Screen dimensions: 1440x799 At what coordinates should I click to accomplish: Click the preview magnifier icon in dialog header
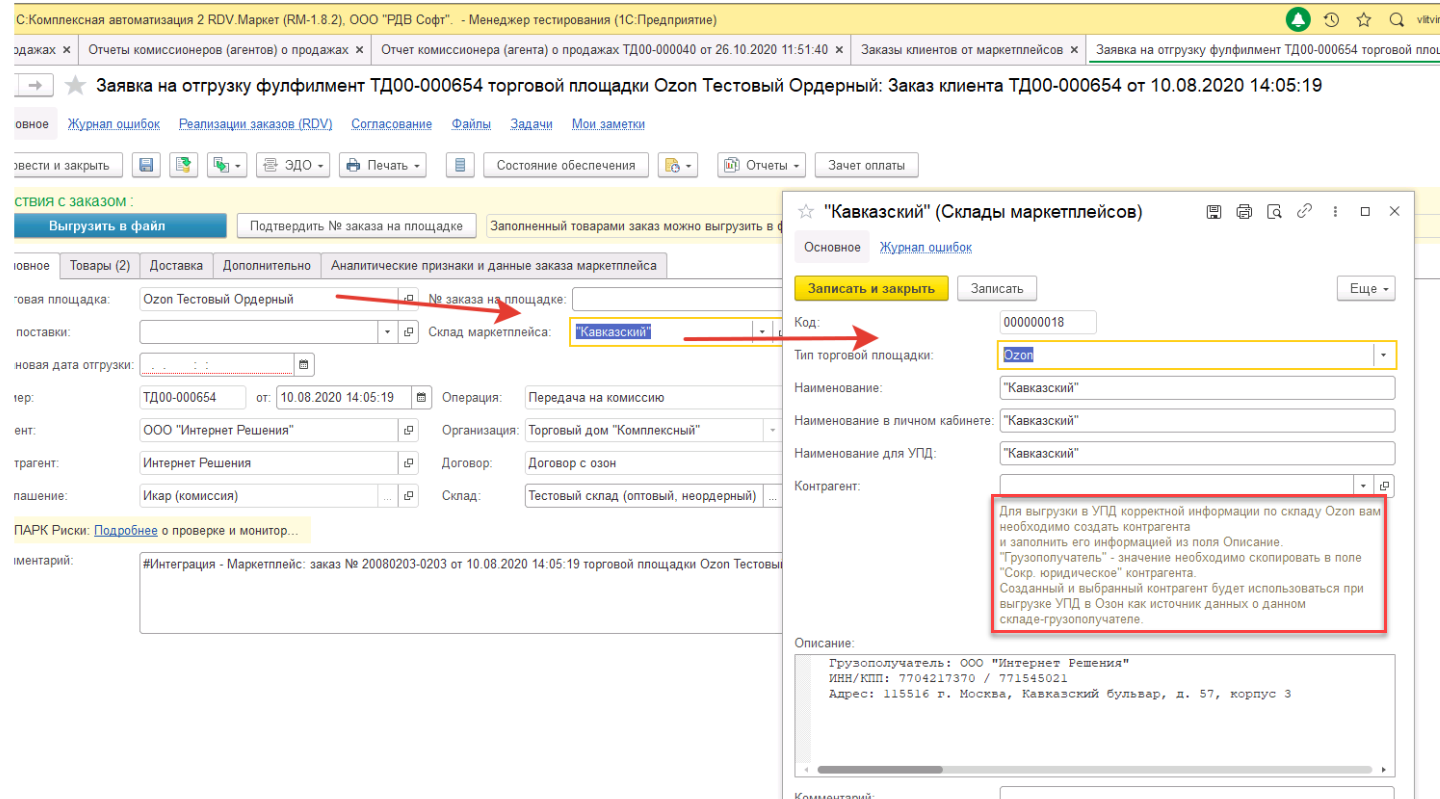(x=1274, y=212)
